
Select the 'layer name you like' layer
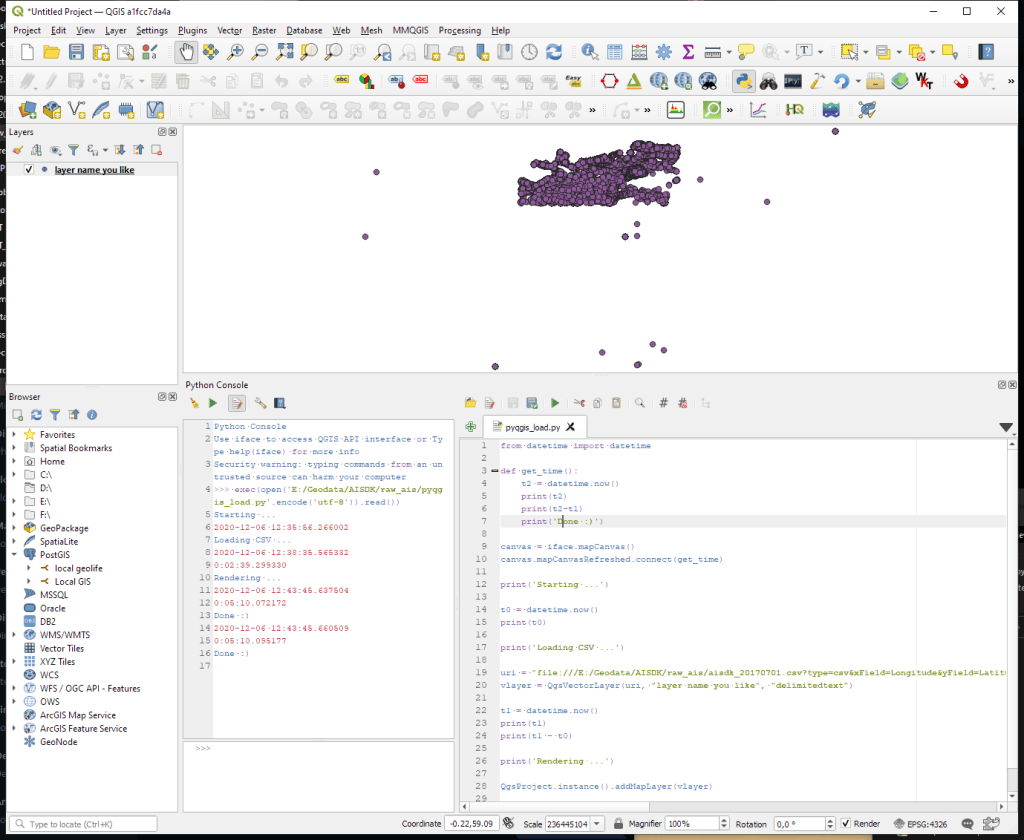point(94,170)
